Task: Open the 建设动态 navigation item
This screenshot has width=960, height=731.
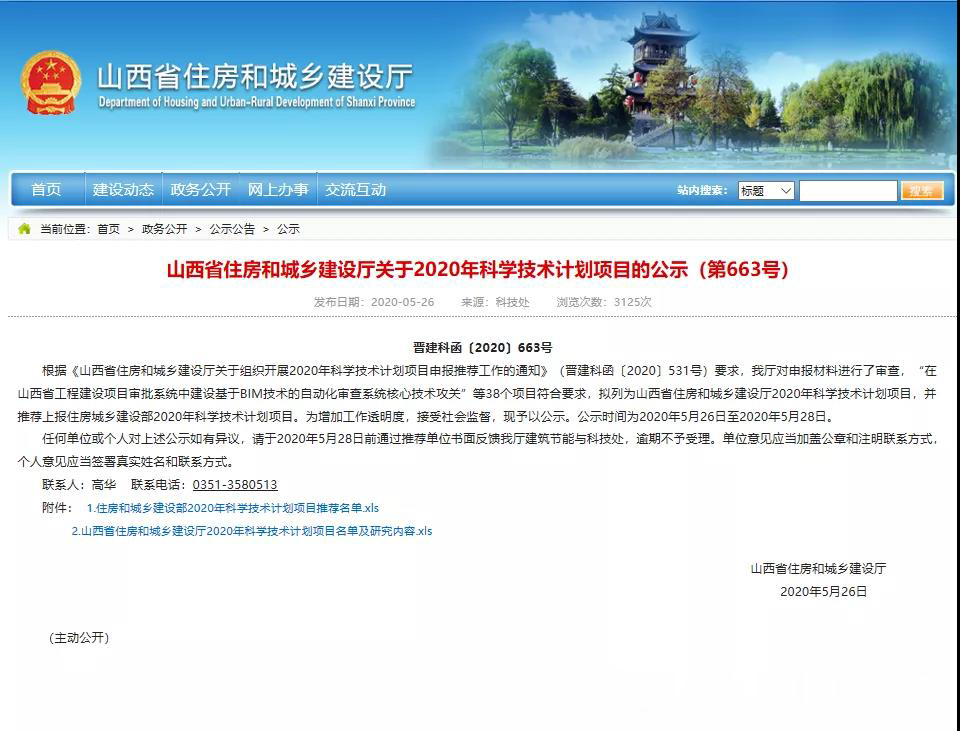Action: [x=123, y=190]
